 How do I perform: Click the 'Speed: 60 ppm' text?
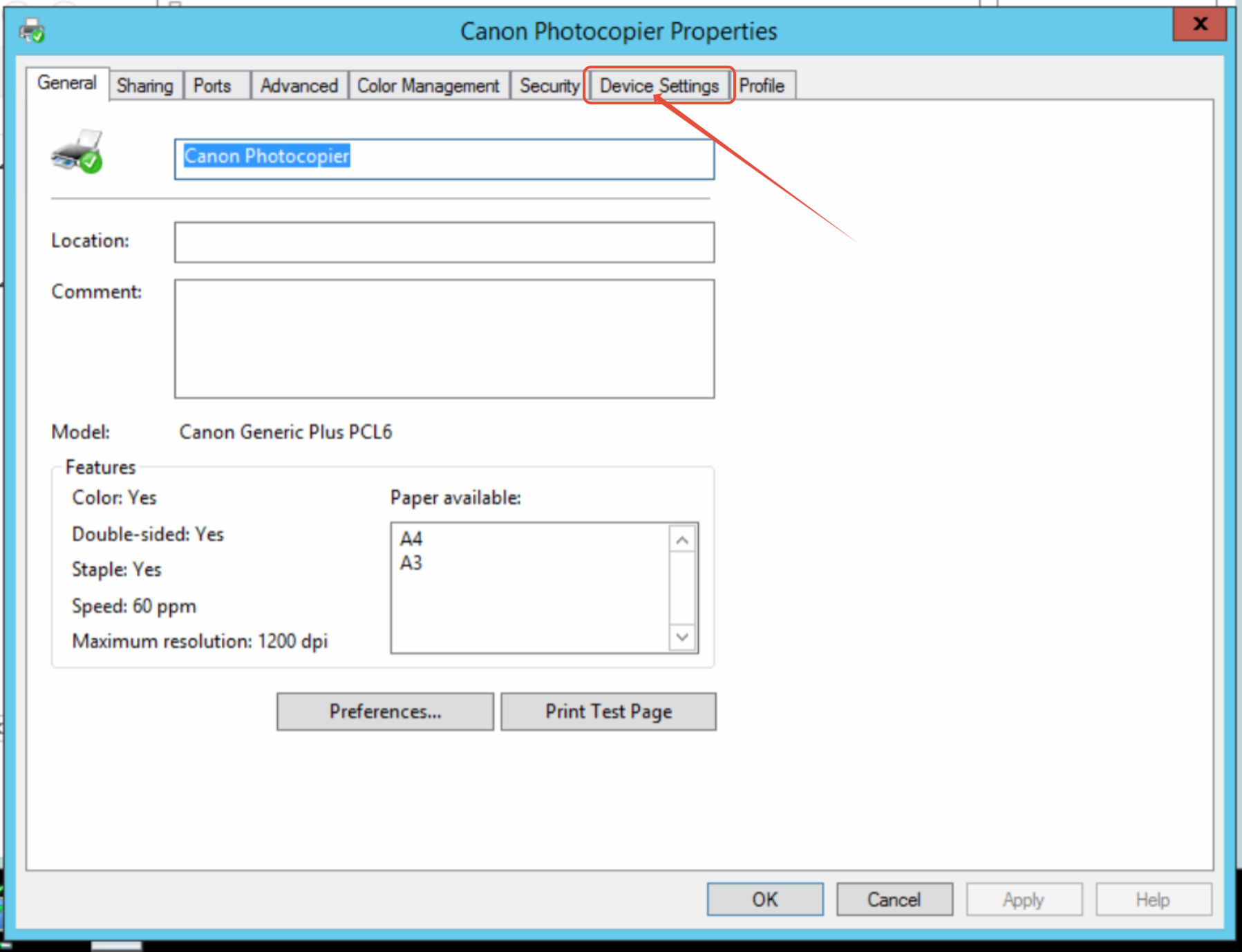pos(134,606)
